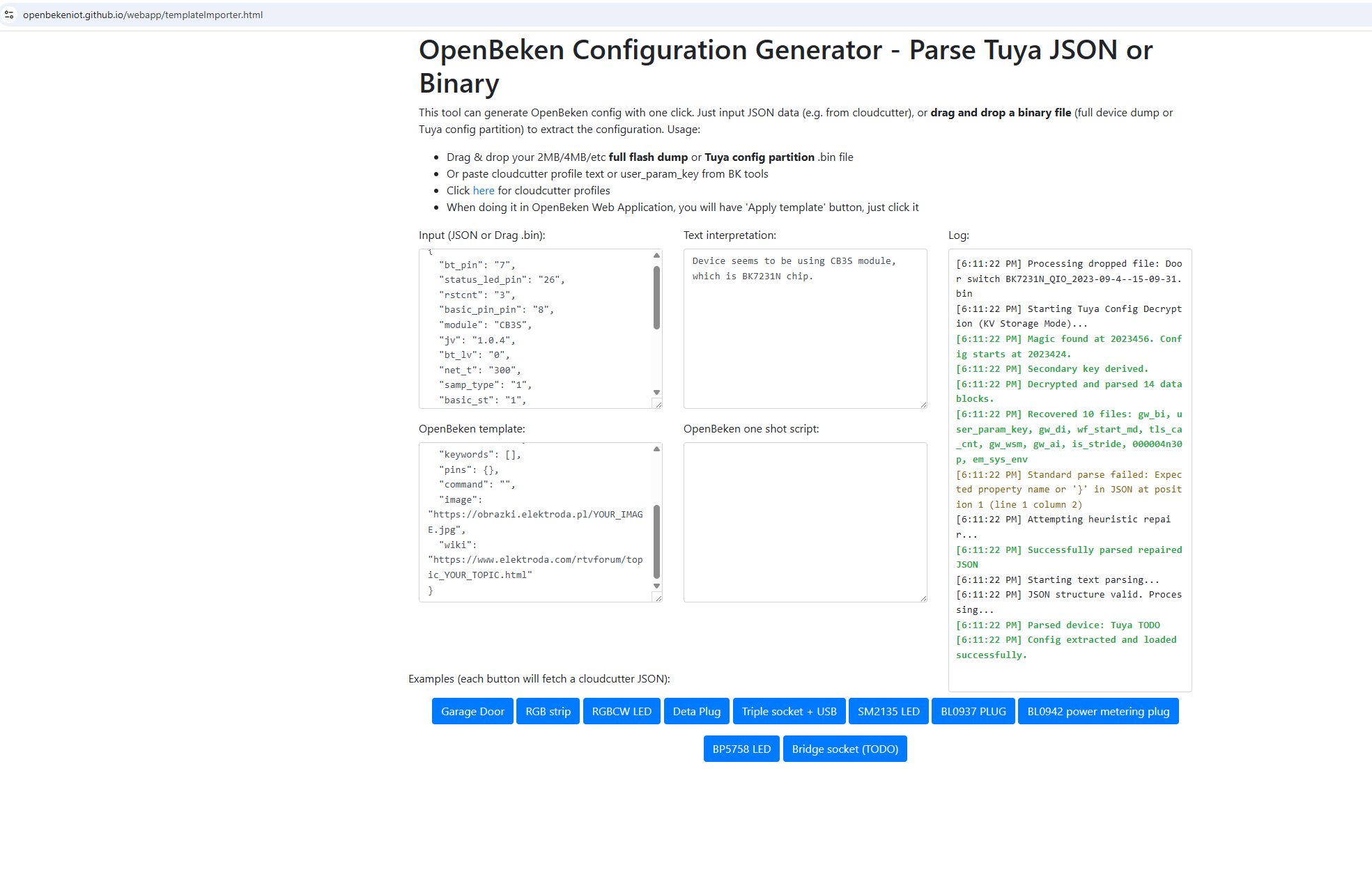Click the site info icon in address bar

pos(9,15)
